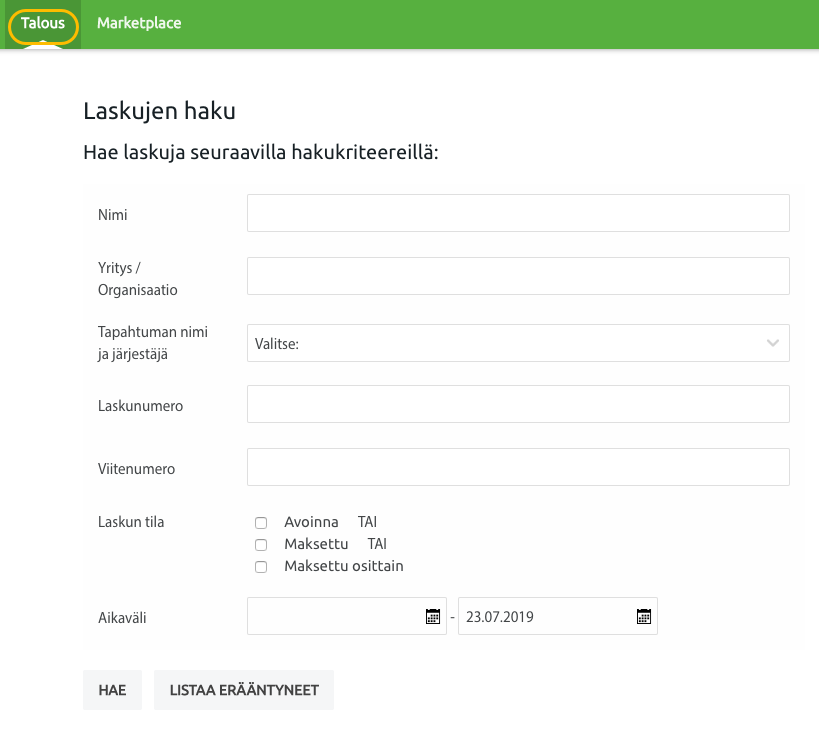Click the end date field showing 23.07.2019

pos(558,616)
